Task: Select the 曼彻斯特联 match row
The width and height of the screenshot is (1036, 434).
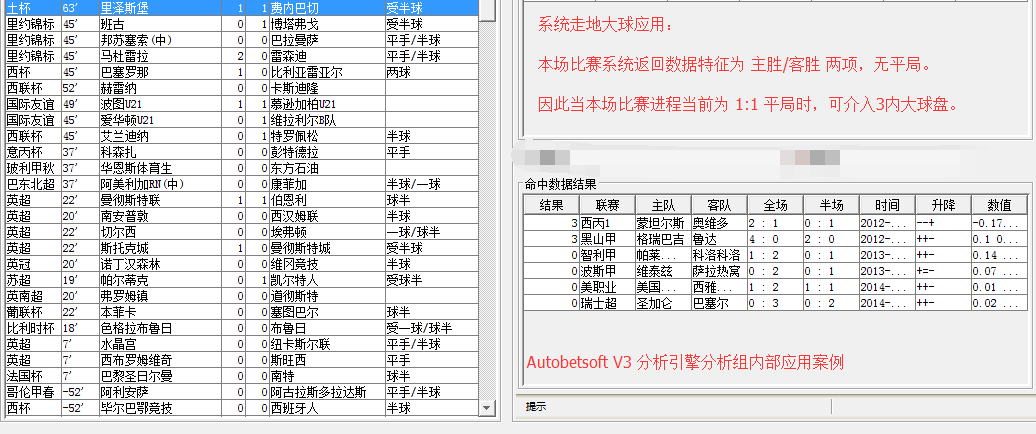Action: click(x=240, y=199)
